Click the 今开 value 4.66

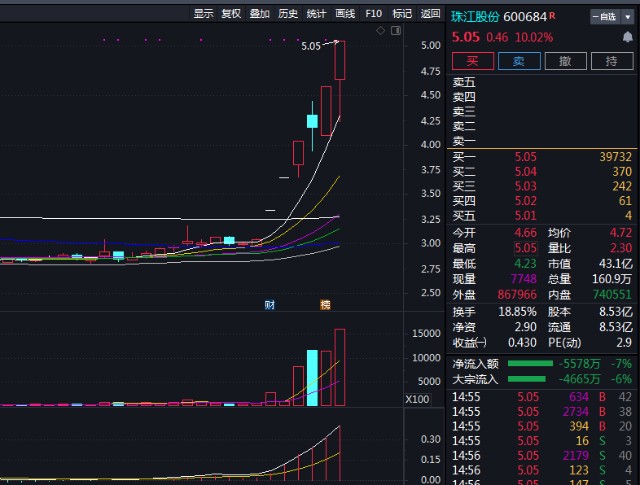pyautogui.click(x=526, y=233)
